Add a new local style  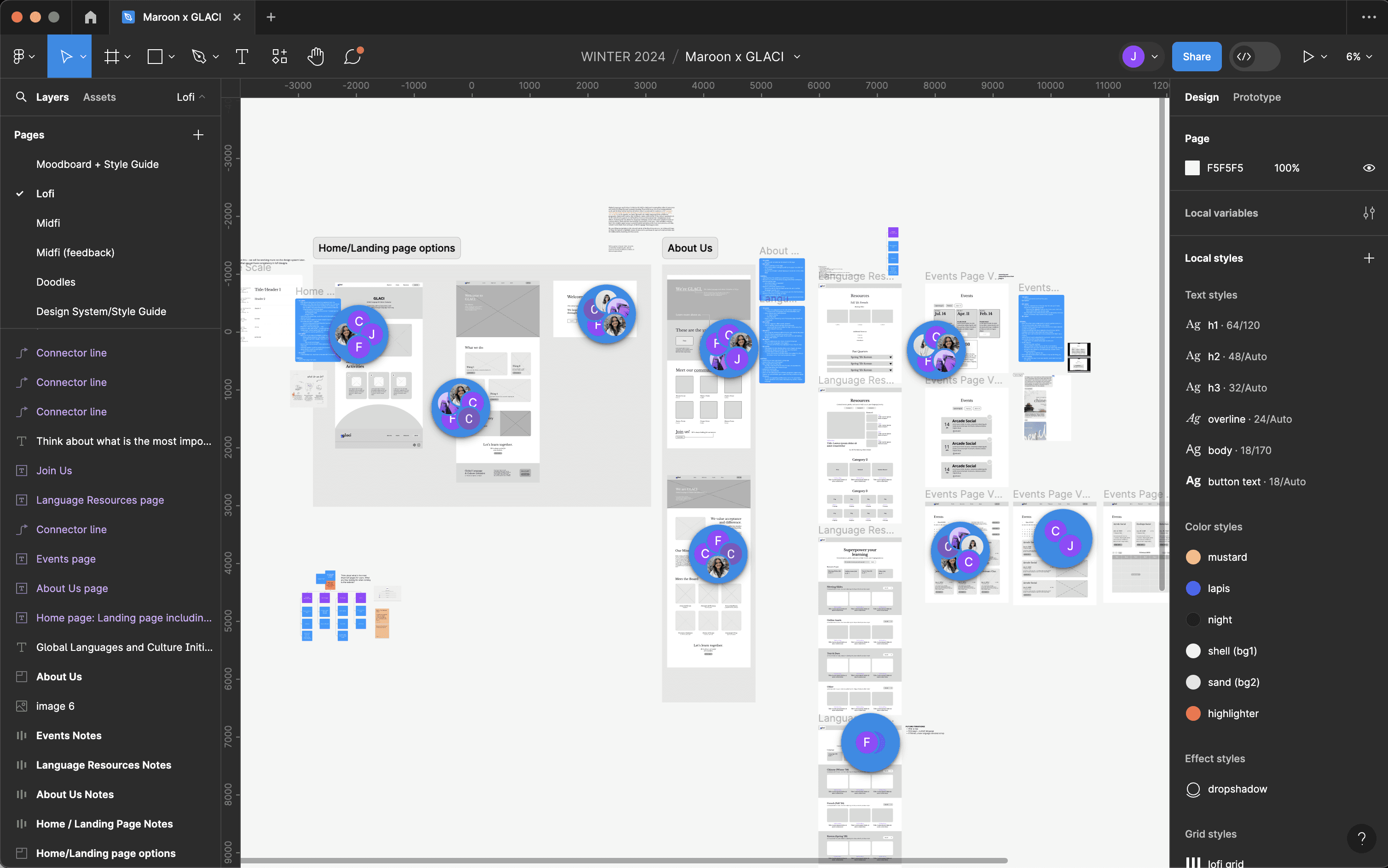click(x=1369, y=259)
